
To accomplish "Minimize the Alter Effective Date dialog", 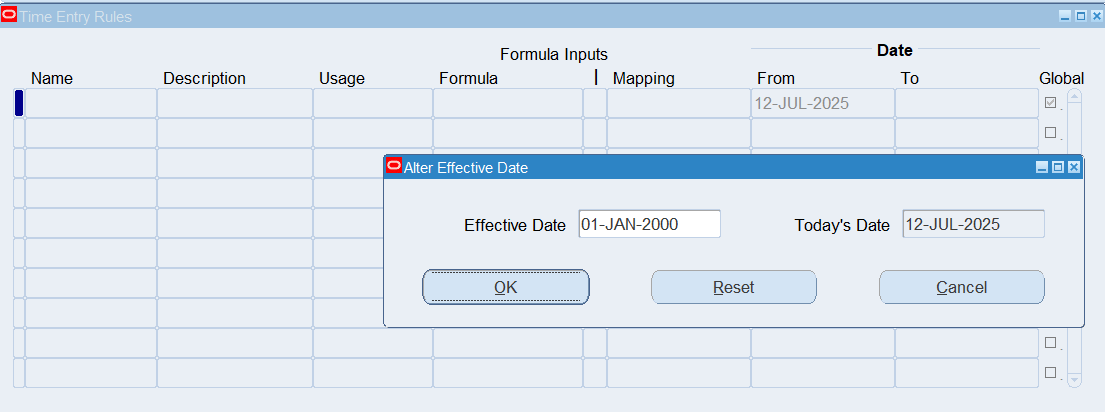I will coord(1042,168).
